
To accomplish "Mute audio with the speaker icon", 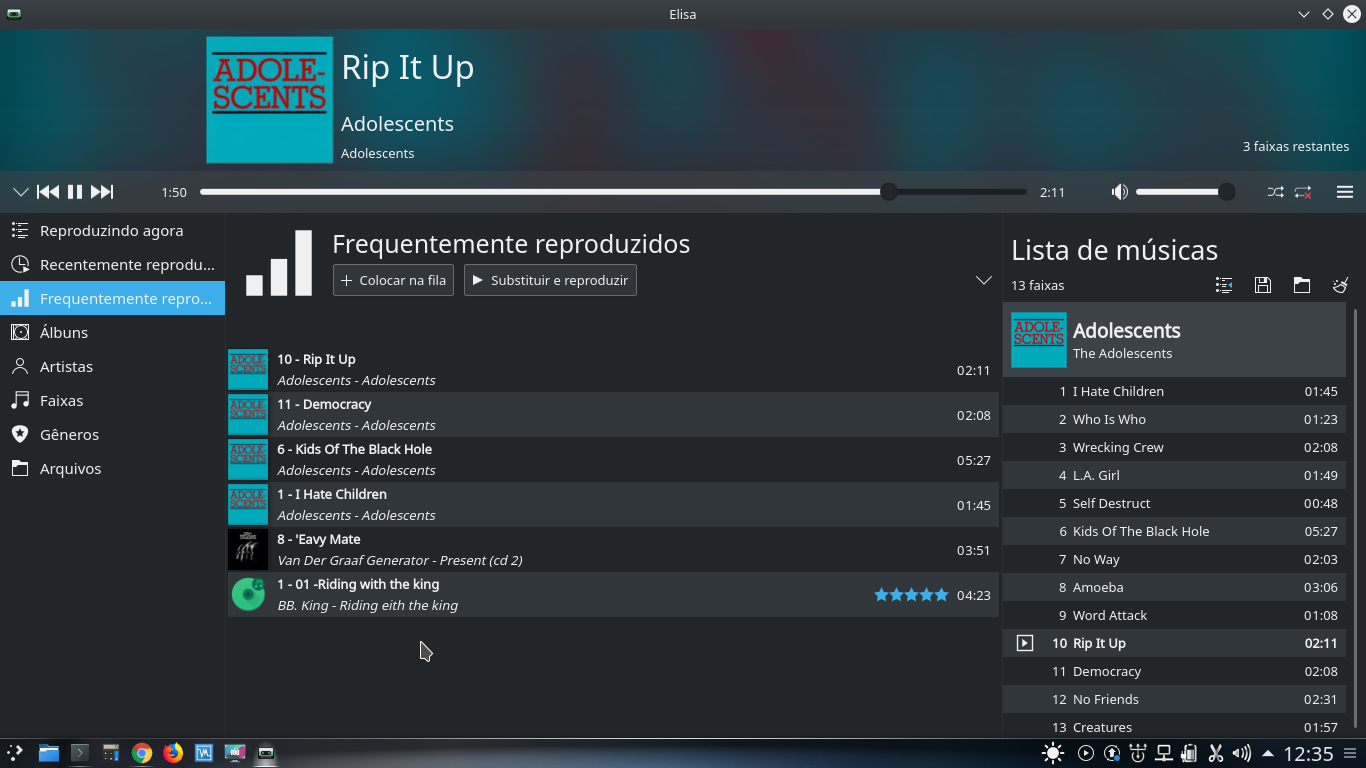I will (x=1120, y=192).
